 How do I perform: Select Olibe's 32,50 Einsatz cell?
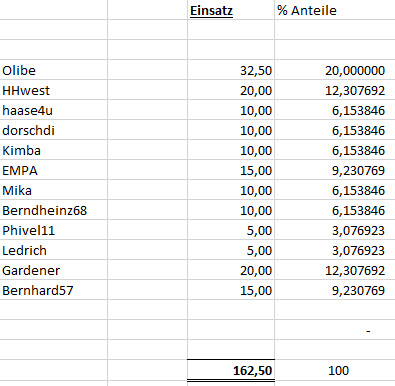(x=231, y=70)
